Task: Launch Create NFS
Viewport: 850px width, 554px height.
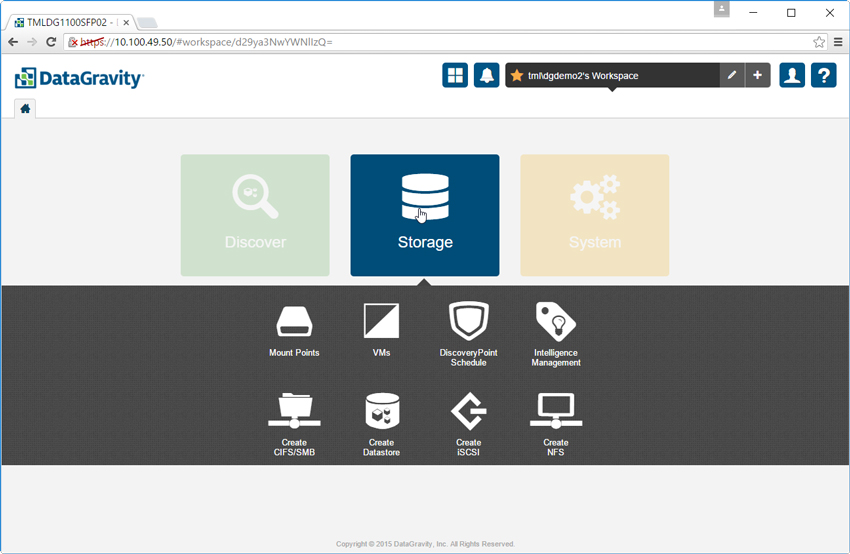Action: [x=556, y=424]
